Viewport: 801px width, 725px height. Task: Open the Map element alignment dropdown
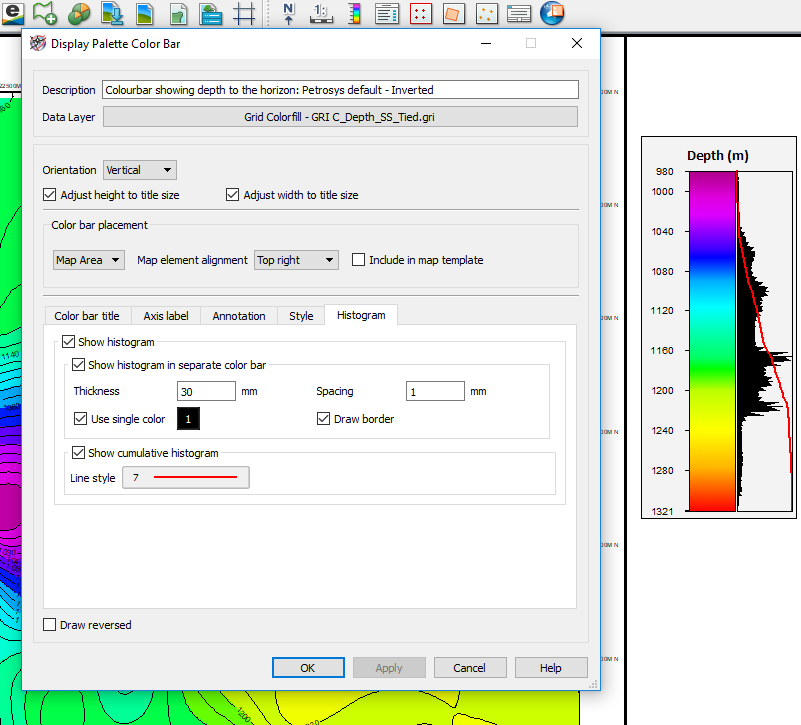(296, 260)
